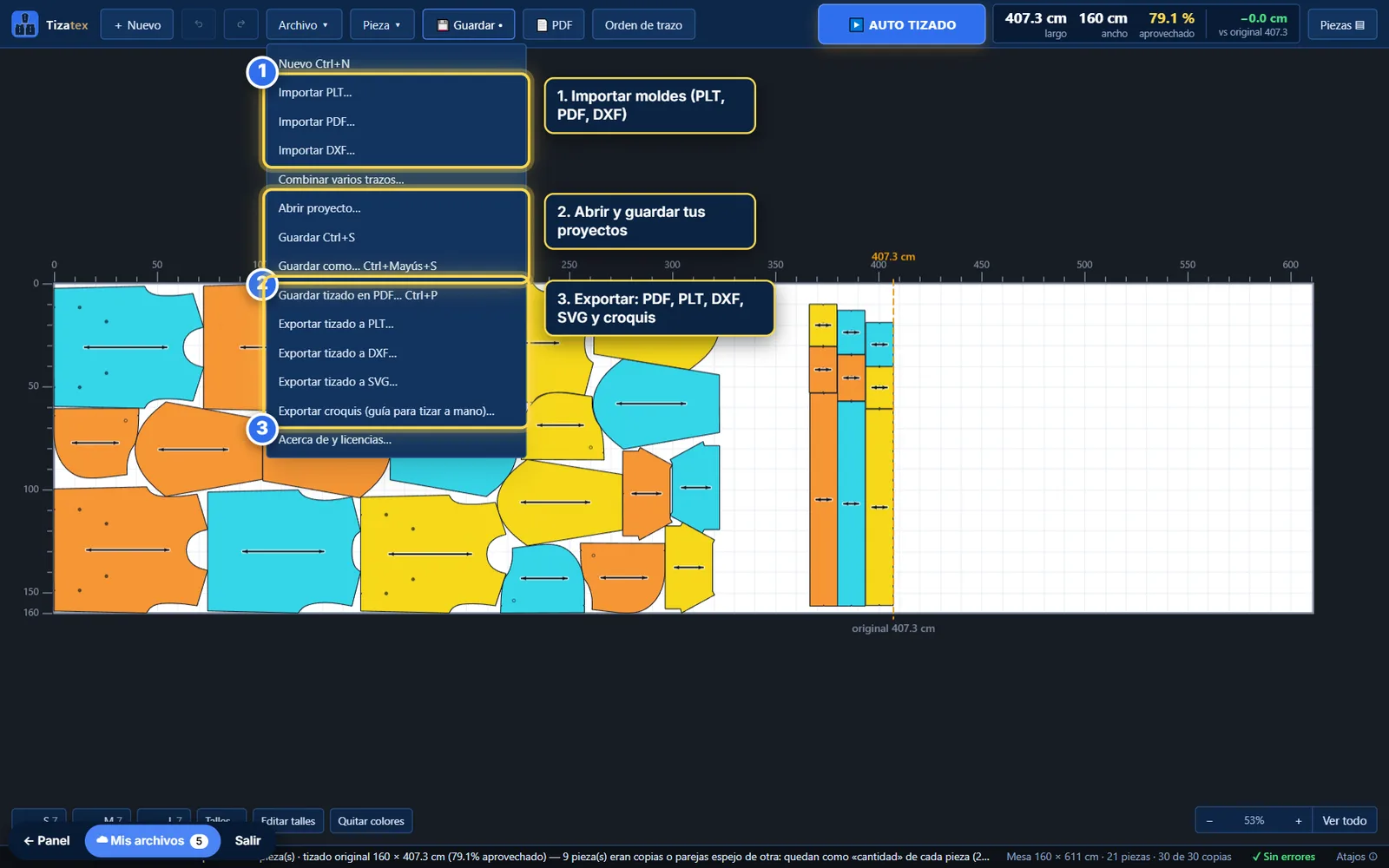Select Guardar como... menu entry
The width and height of the screenshot is (1389, 868).
pyautogui.click(x=396, y=266)
